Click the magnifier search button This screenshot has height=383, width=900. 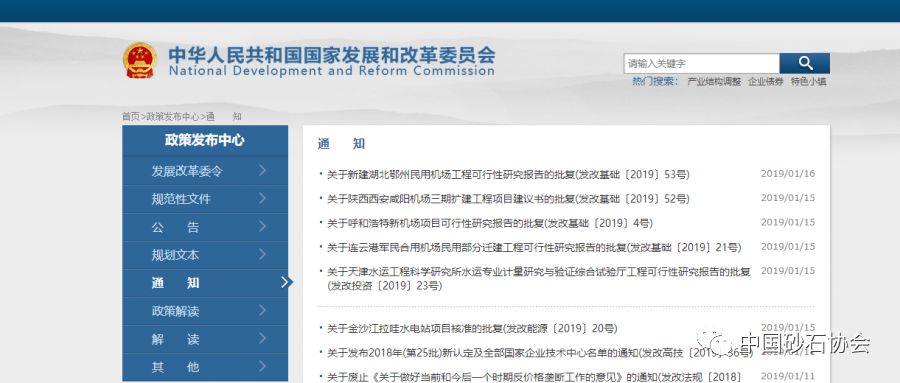pyautogui.click(x=805, y=63)
